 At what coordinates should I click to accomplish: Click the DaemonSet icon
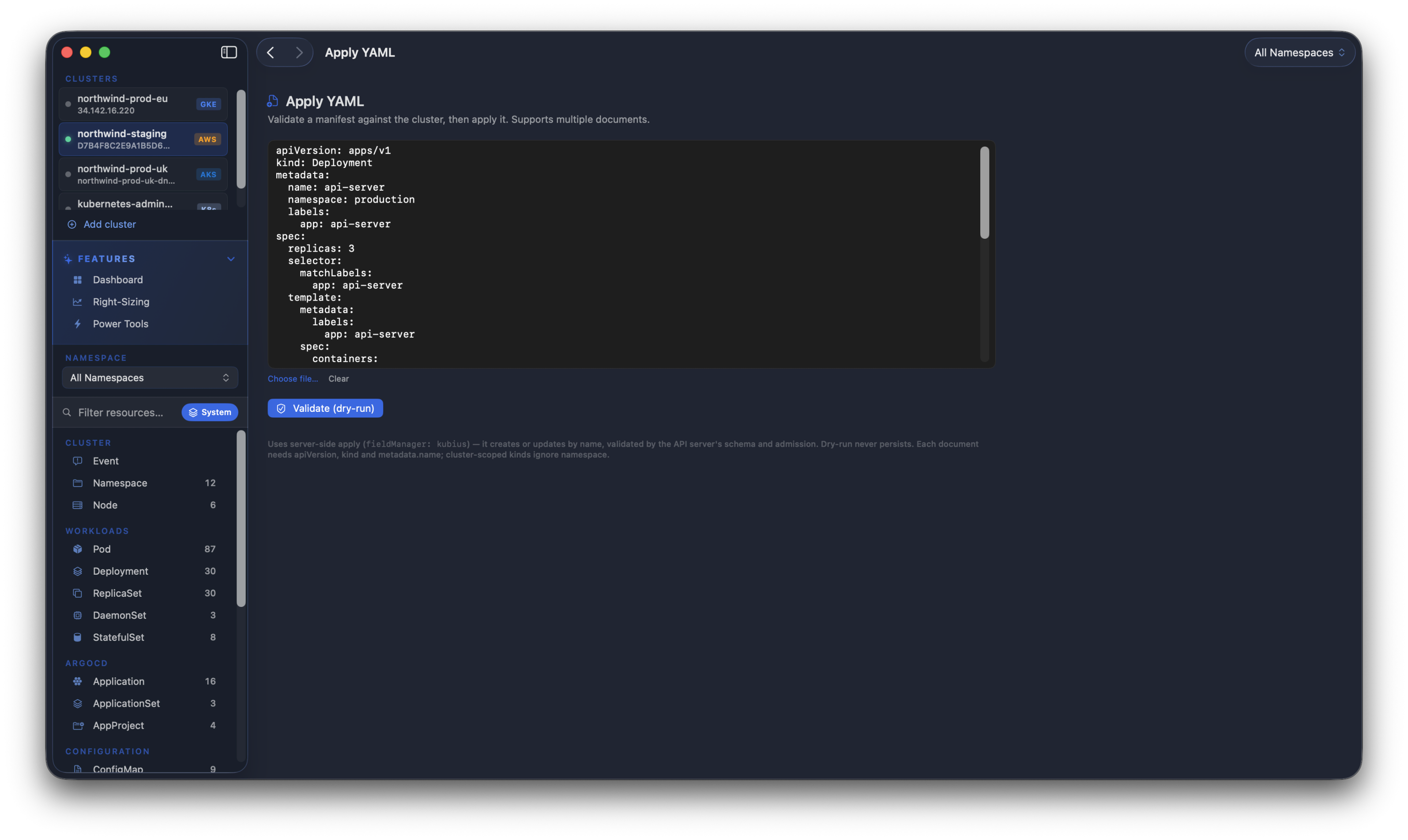(x=78, y=615)
